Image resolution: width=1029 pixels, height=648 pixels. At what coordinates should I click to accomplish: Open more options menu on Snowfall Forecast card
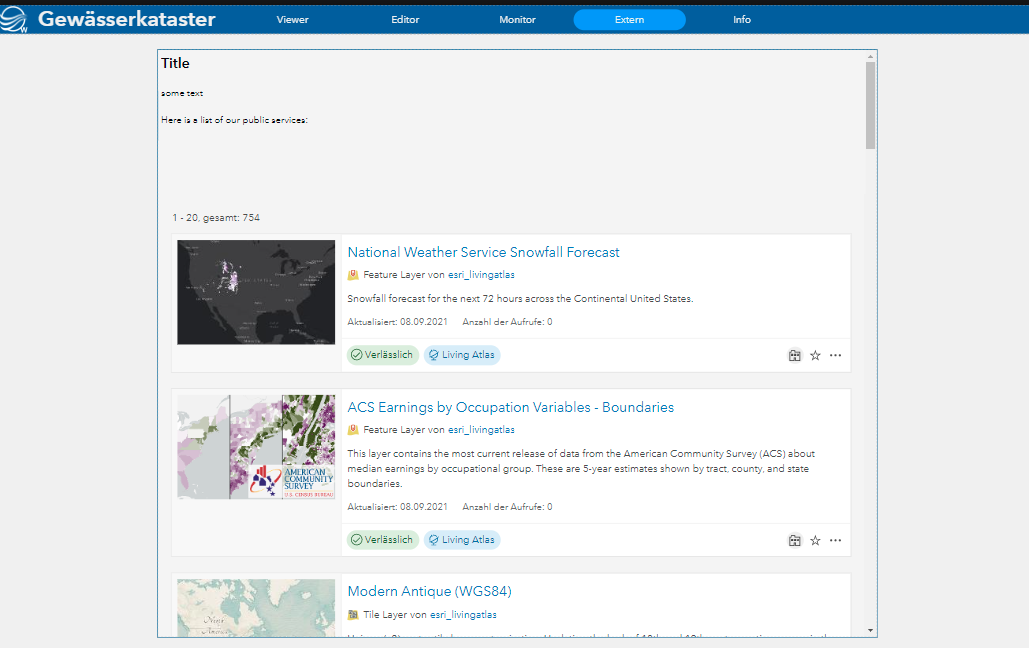[835, 355]
